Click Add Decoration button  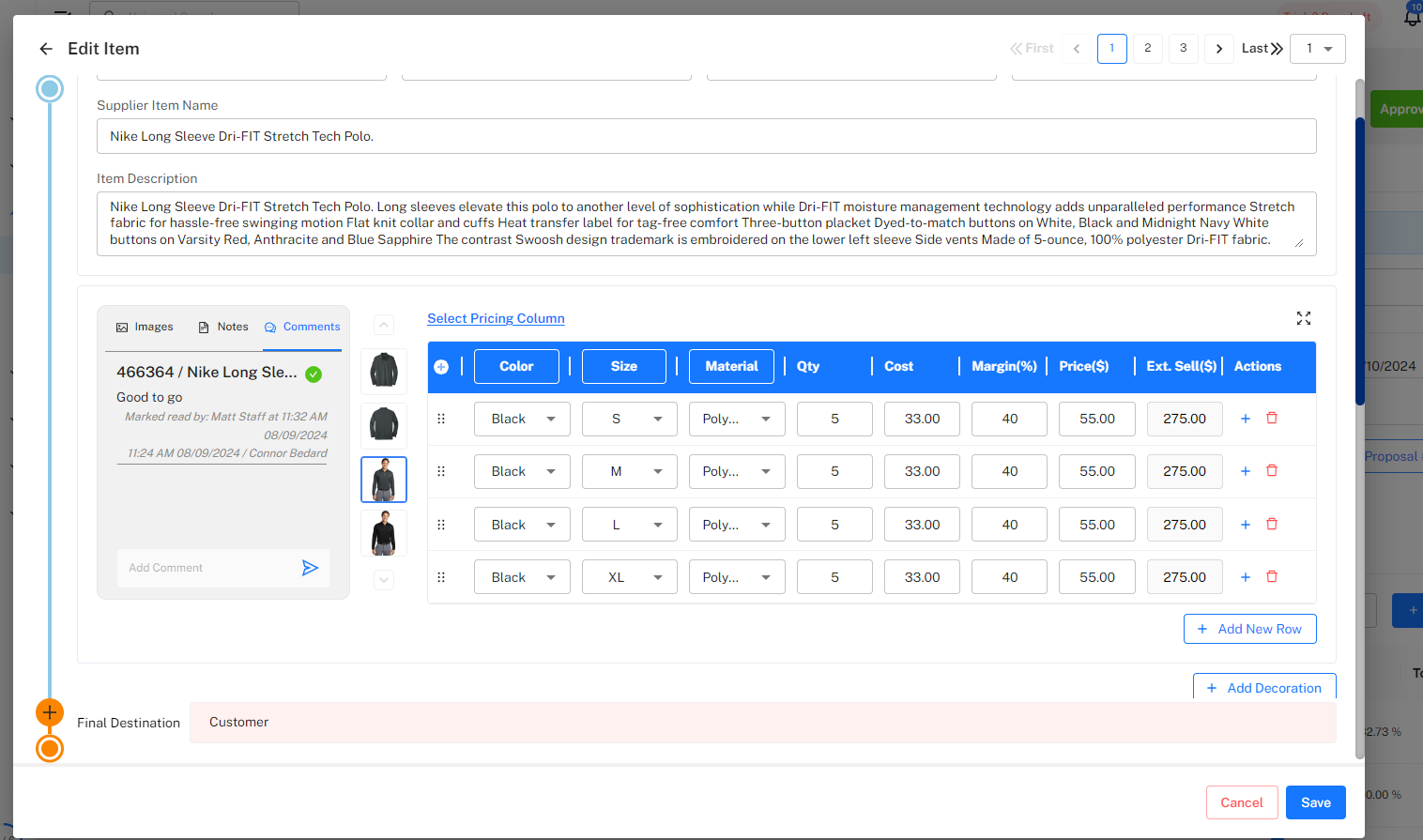(1264, 687)
